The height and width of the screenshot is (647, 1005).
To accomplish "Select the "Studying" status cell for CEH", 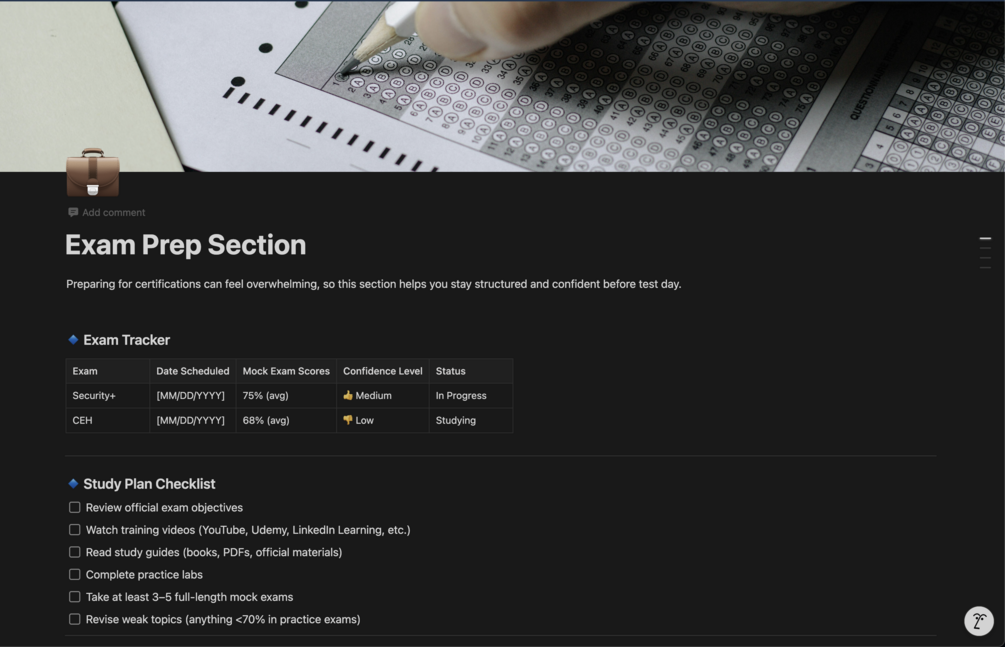I will tap(456, 421).
